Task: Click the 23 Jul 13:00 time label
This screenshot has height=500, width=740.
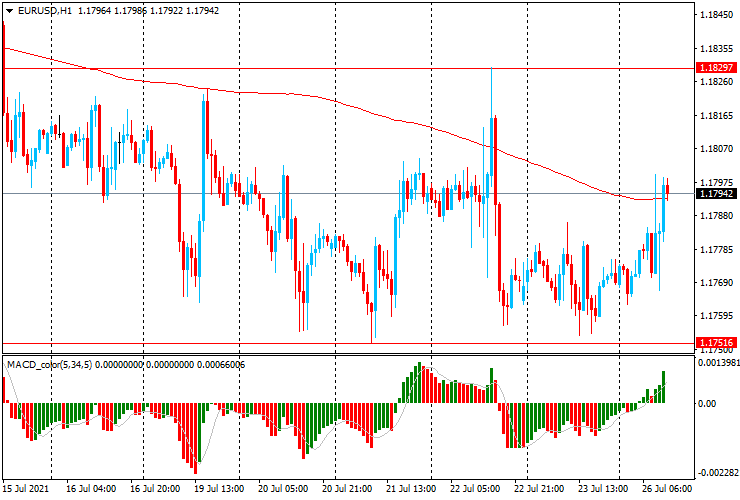Action: click(603, 489)
